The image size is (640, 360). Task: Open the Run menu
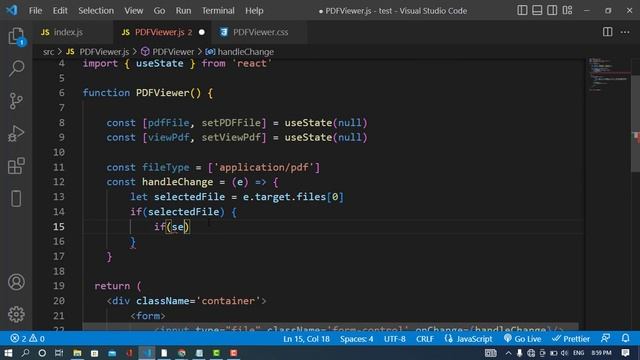[x=183, y=10]
